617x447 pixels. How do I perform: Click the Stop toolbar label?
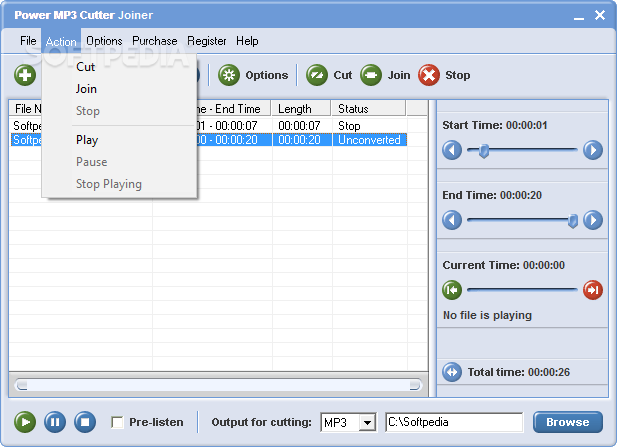tap(458, 75)
